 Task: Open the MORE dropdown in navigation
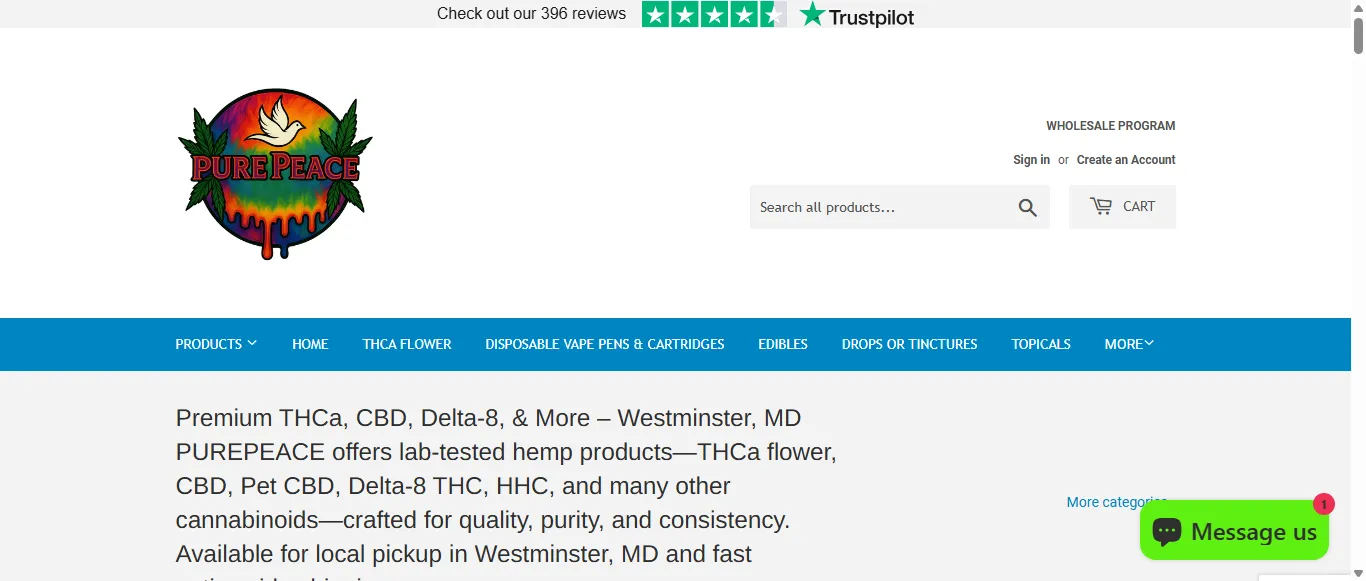1128,344
